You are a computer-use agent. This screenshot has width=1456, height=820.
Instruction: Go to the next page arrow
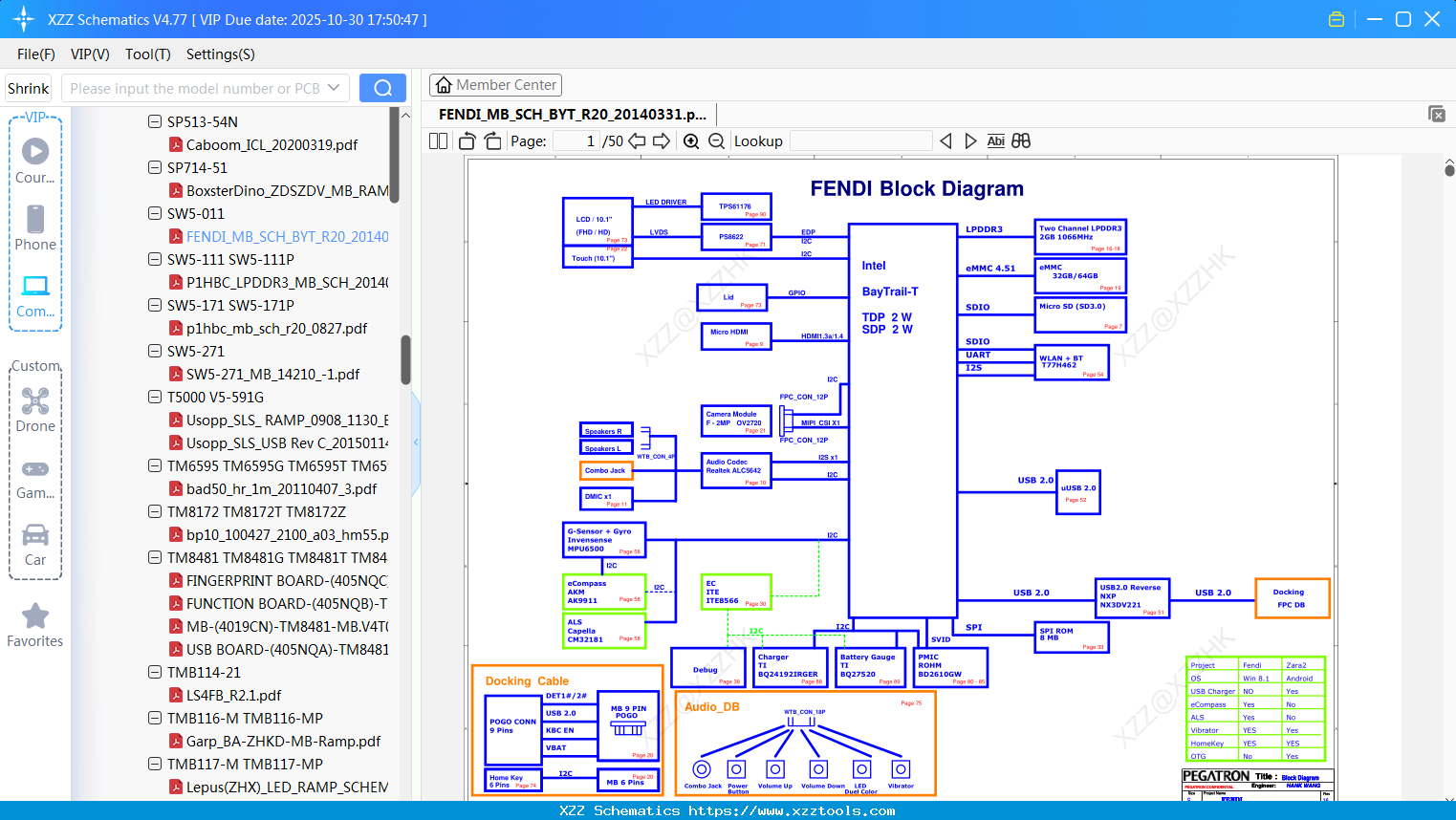pos(662,140)
